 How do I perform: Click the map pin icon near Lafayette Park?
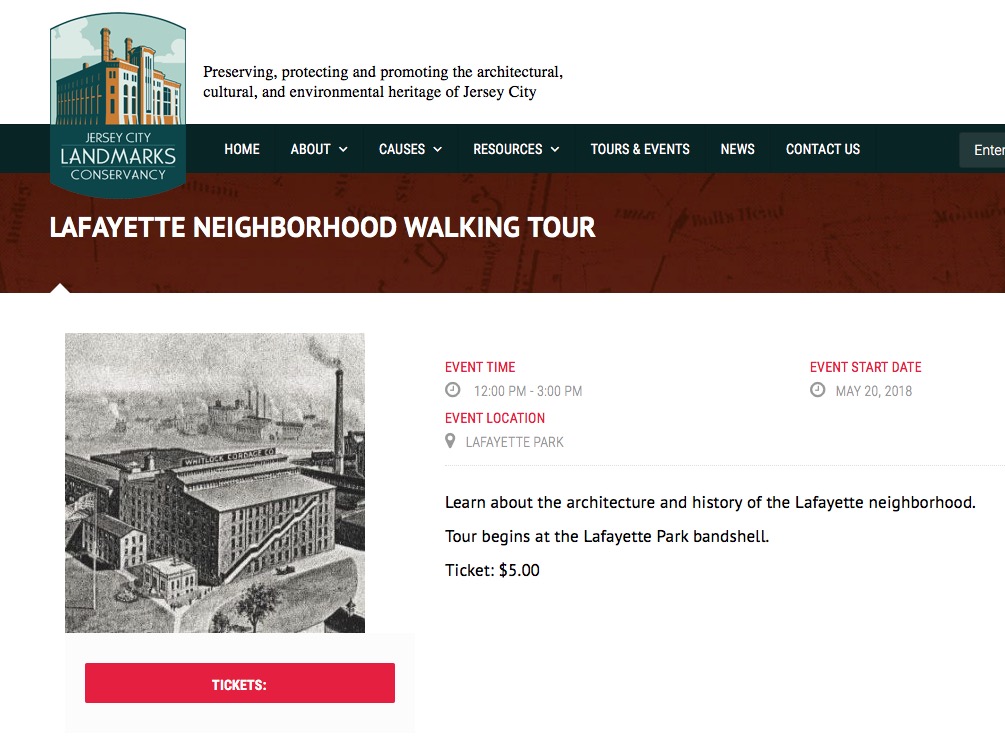click(x=451, y=441)
